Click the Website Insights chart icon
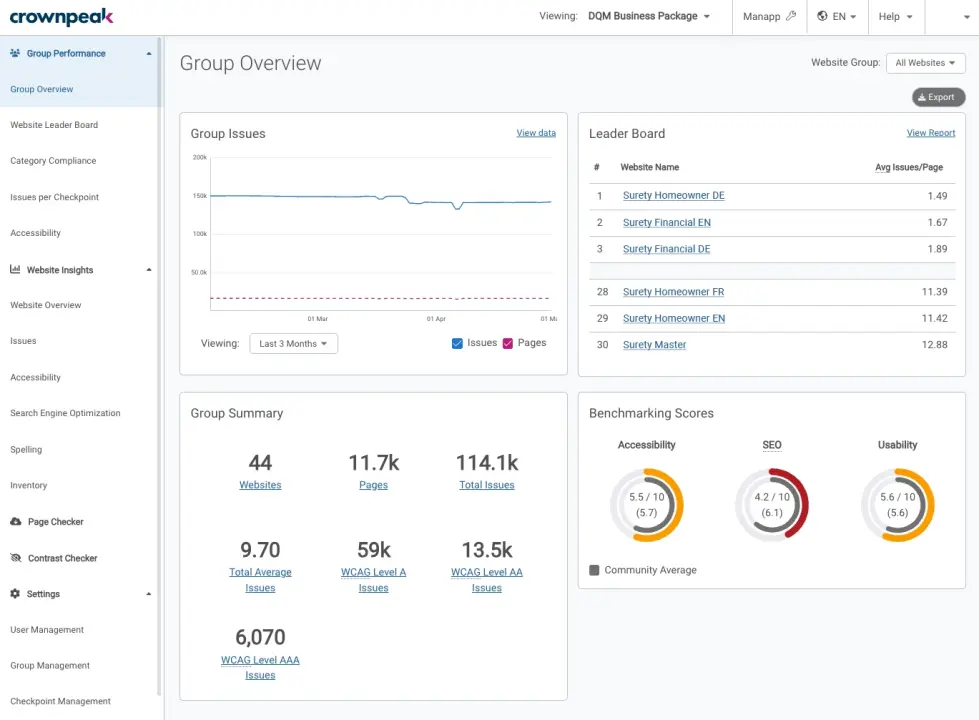 click(x=15, y=269)
